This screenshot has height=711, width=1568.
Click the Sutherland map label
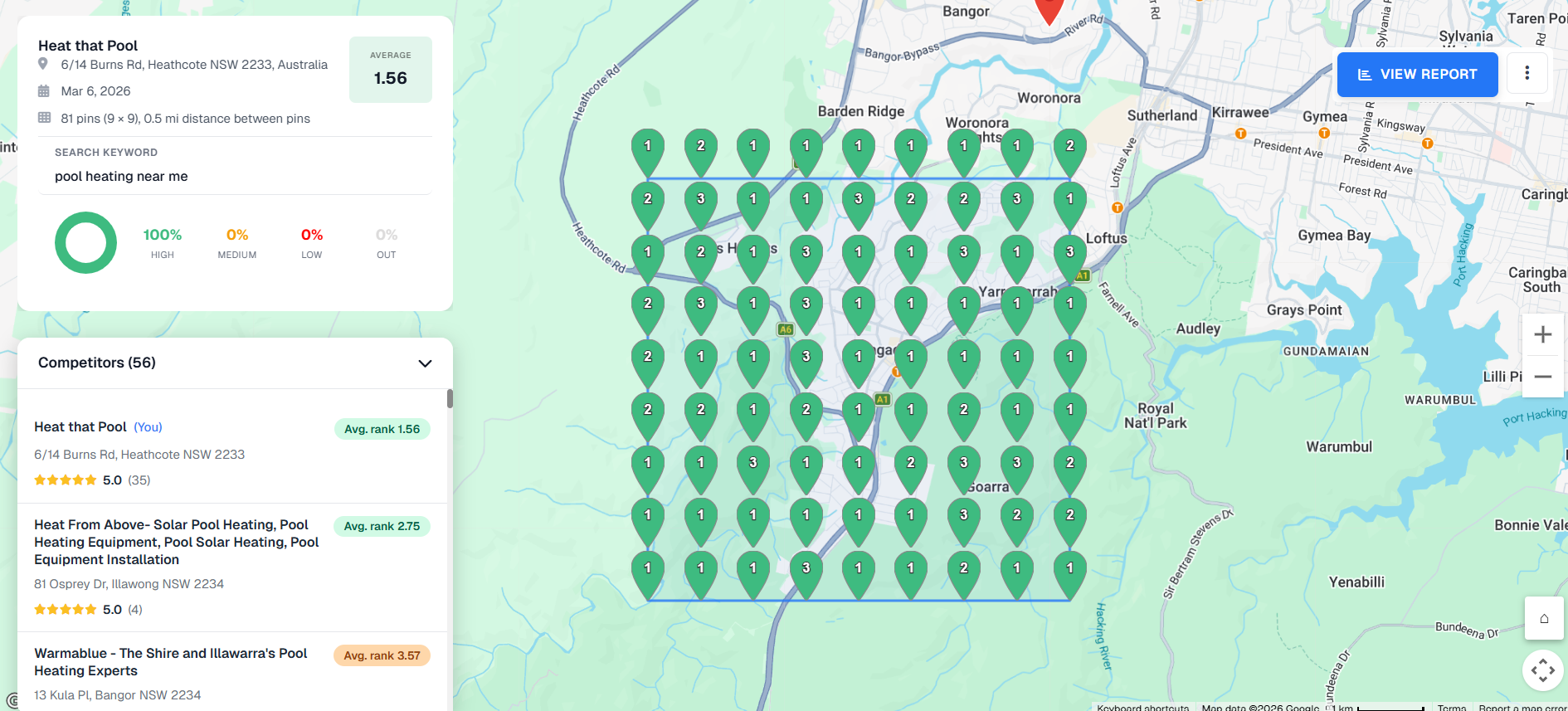1161,115
